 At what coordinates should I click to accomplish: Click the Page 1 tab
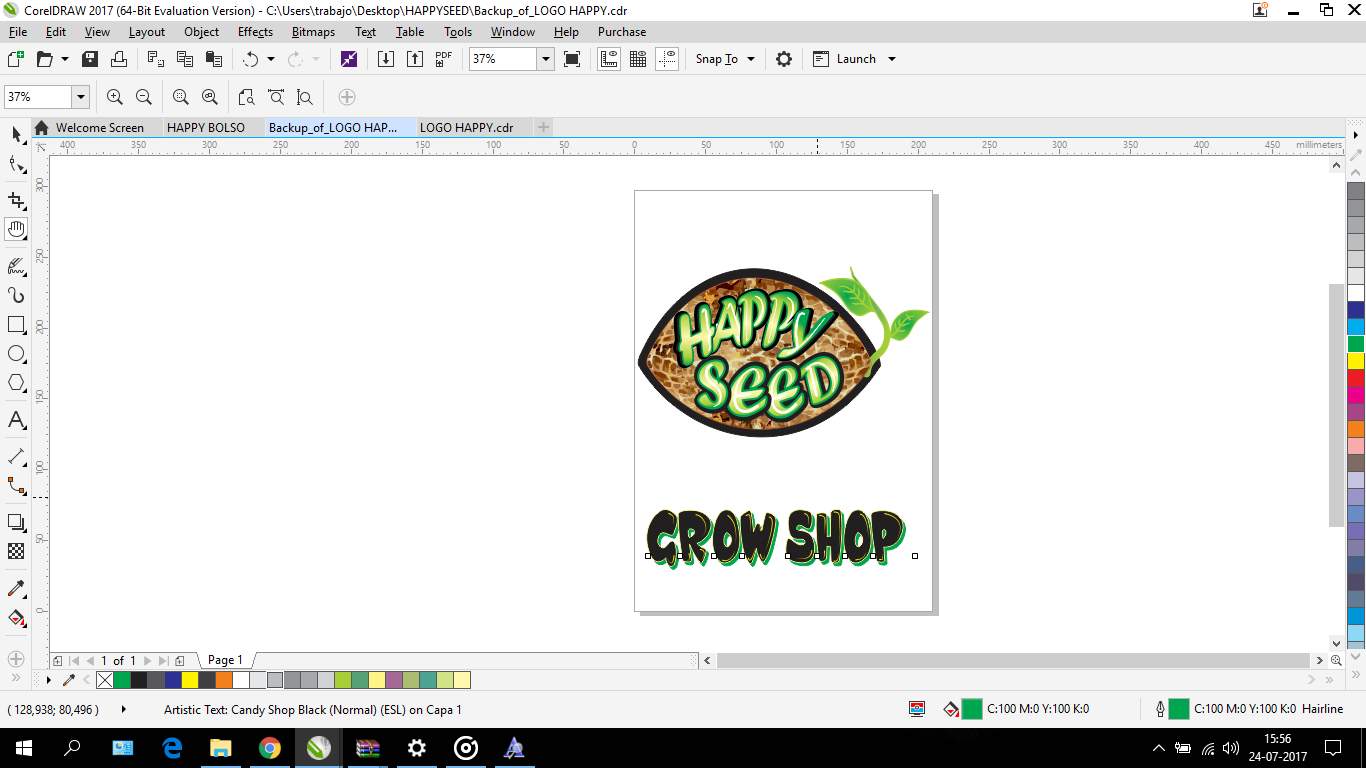pyautogui.click(x=225, y=660)
